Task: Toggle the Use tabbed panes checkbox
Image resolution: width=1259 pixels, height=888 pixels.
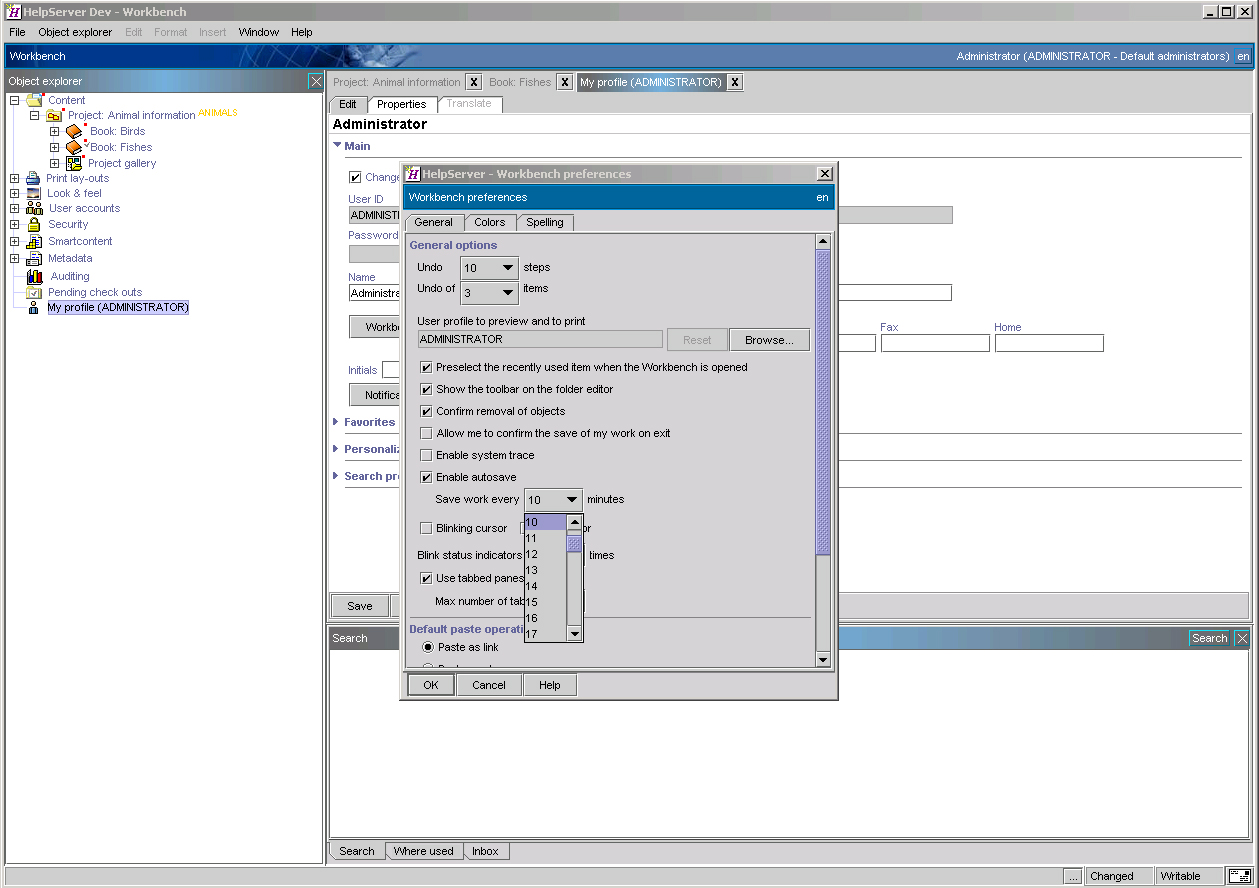Action: click(x=426, y=578)
